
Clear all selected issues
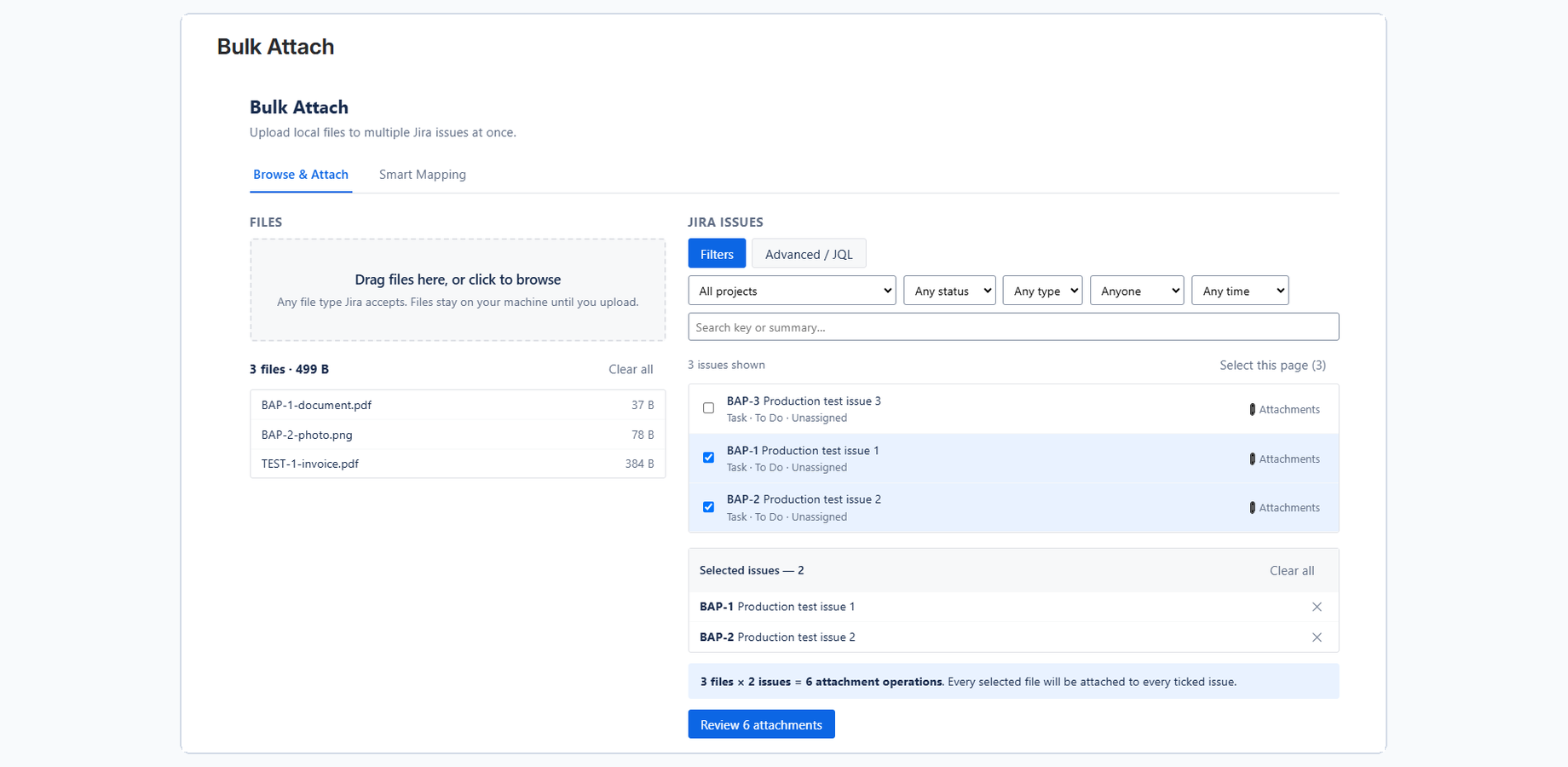(x=1292, y=571)
